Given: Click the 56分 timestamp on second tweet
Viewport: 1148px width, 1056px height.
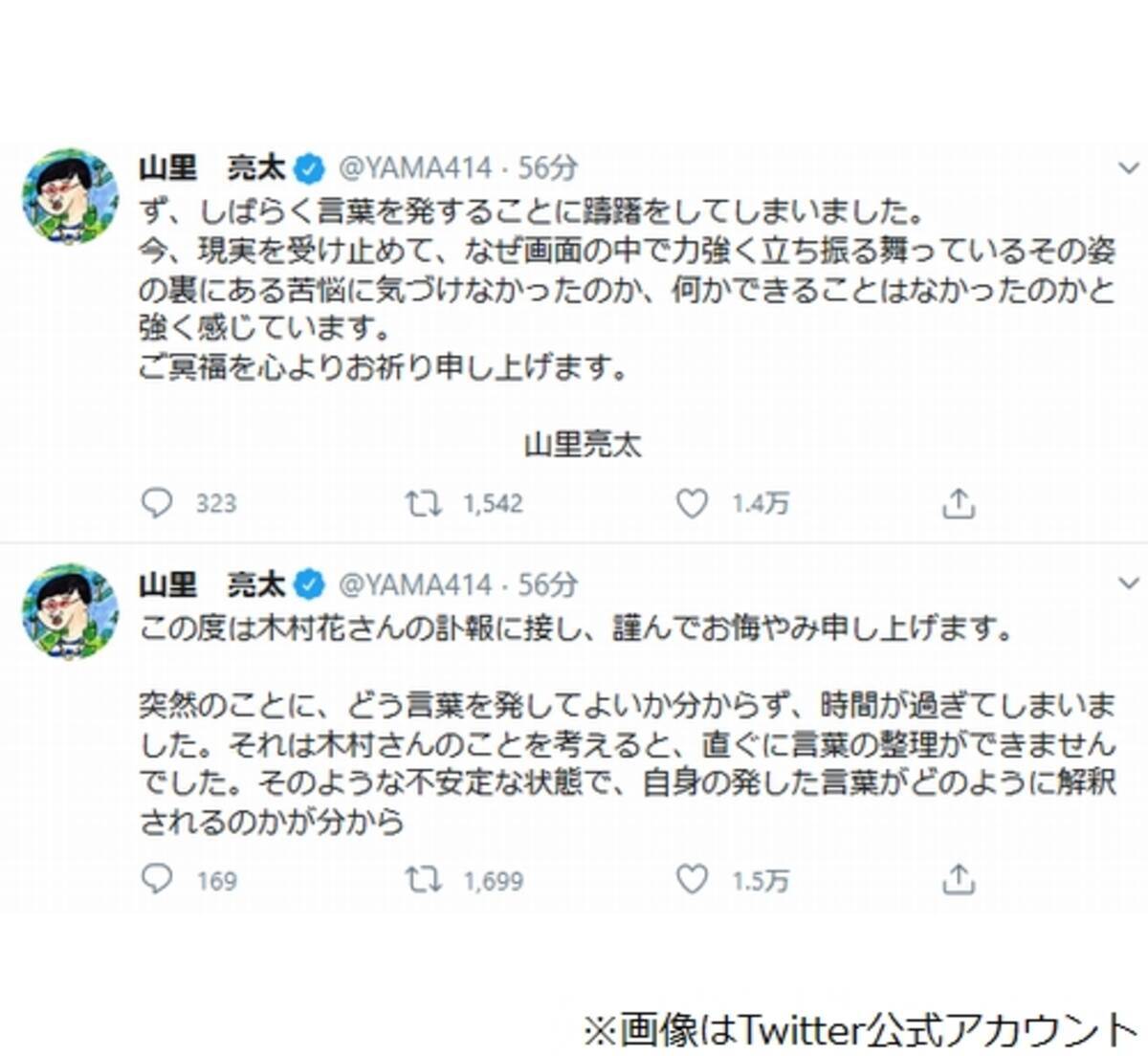Looking at the screenshot, I should coord(548,583).
